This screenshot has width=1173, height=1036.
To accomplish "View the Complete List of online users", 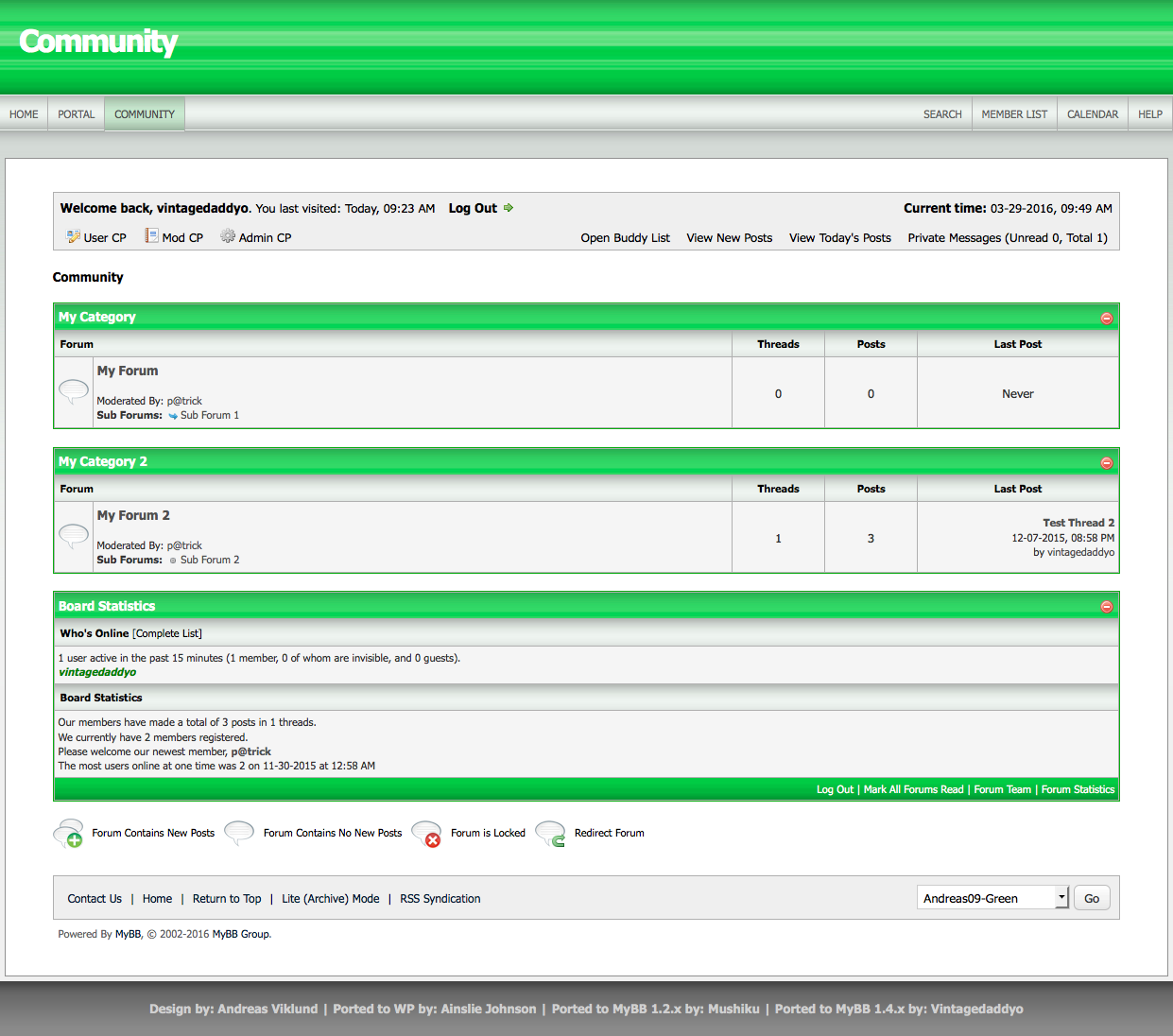I will (x=167, y=633).
